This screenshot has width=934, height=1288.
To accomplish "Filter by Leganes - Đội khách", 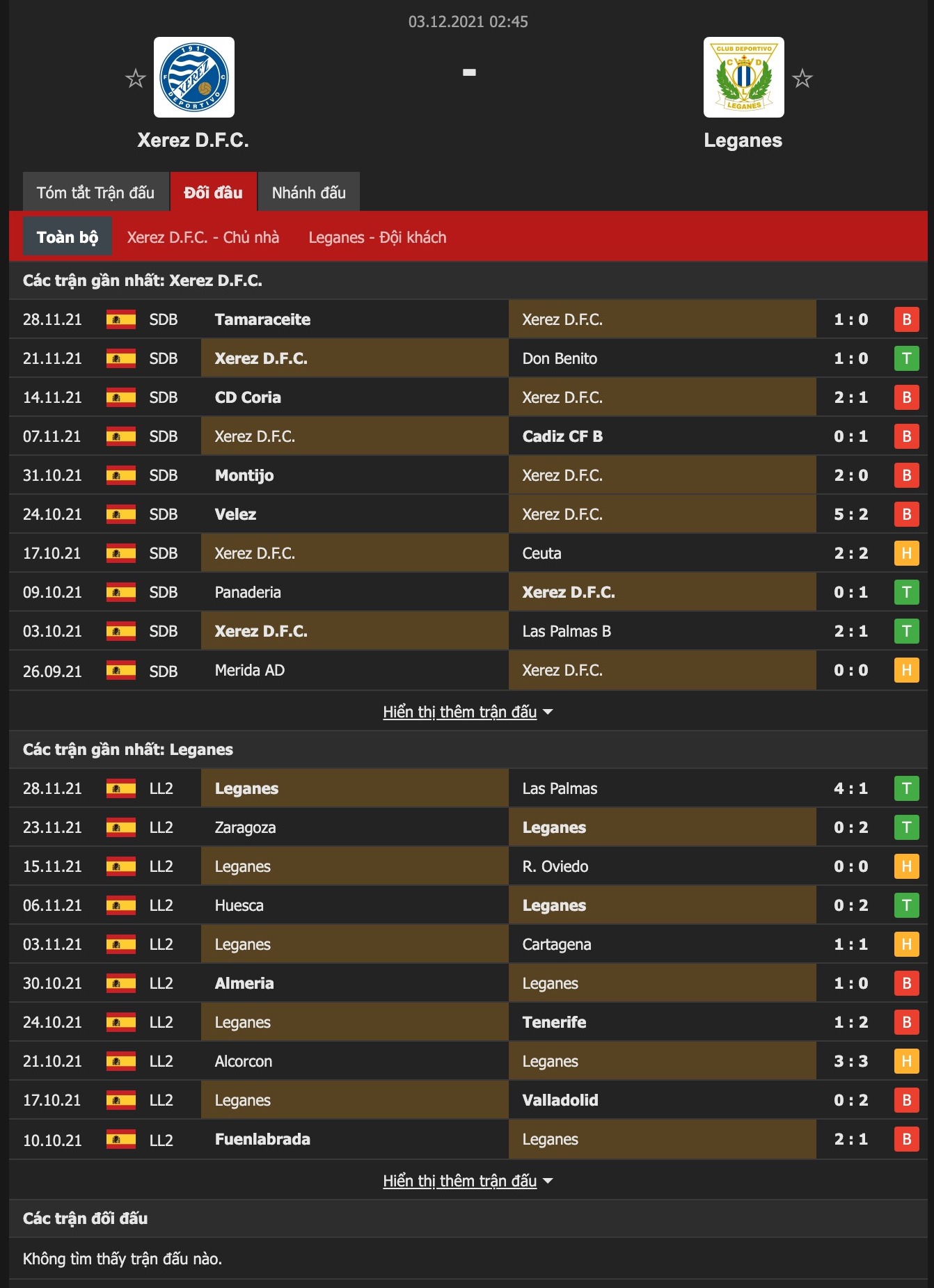I will point(378,237).
